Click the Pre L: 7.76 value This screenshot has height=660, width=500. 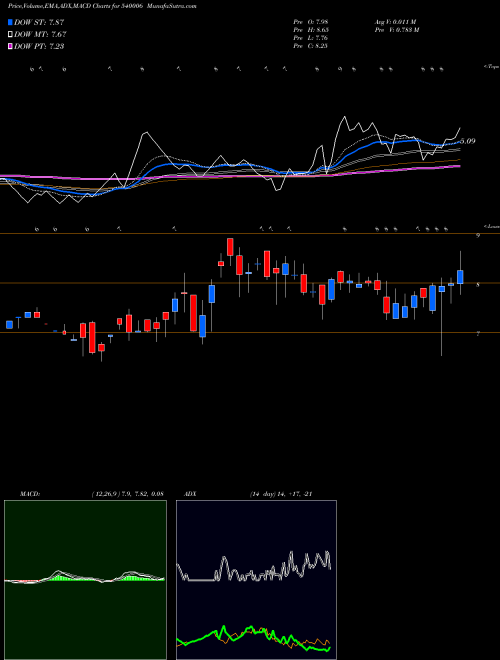click(x=311, y=38)
